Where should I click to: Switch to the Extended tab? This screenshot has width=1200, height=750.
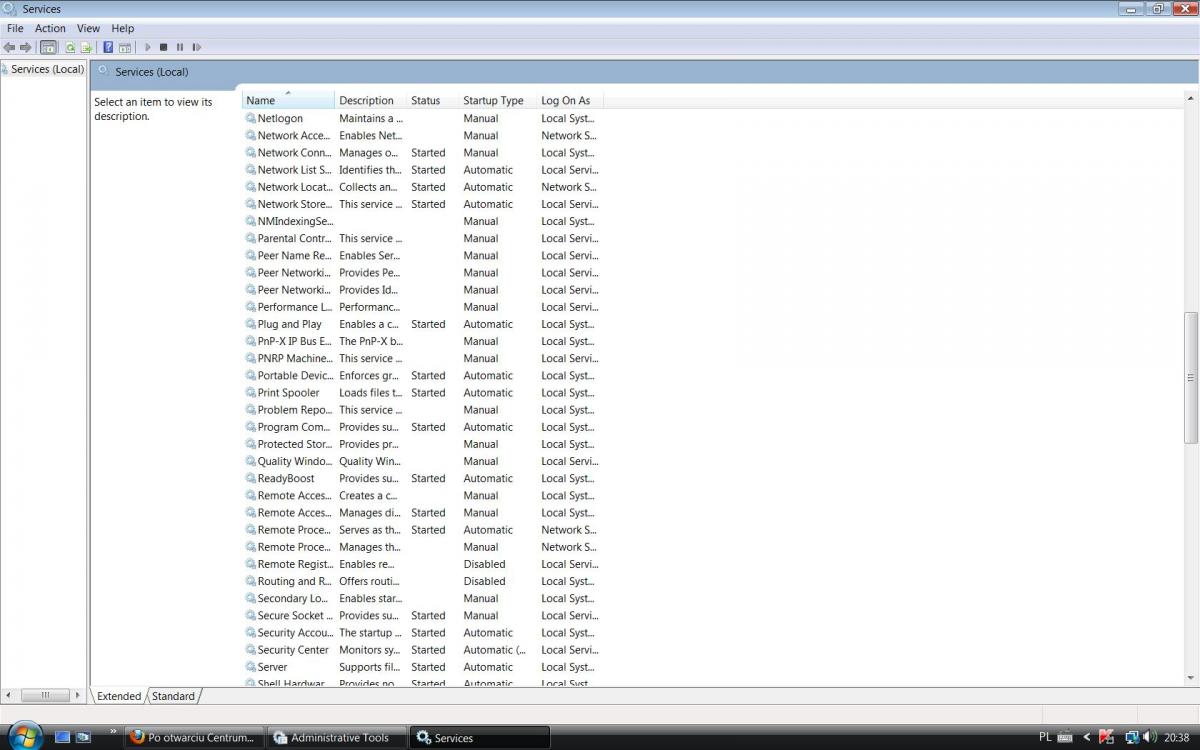pyautogui.click(x=119, y=696)
